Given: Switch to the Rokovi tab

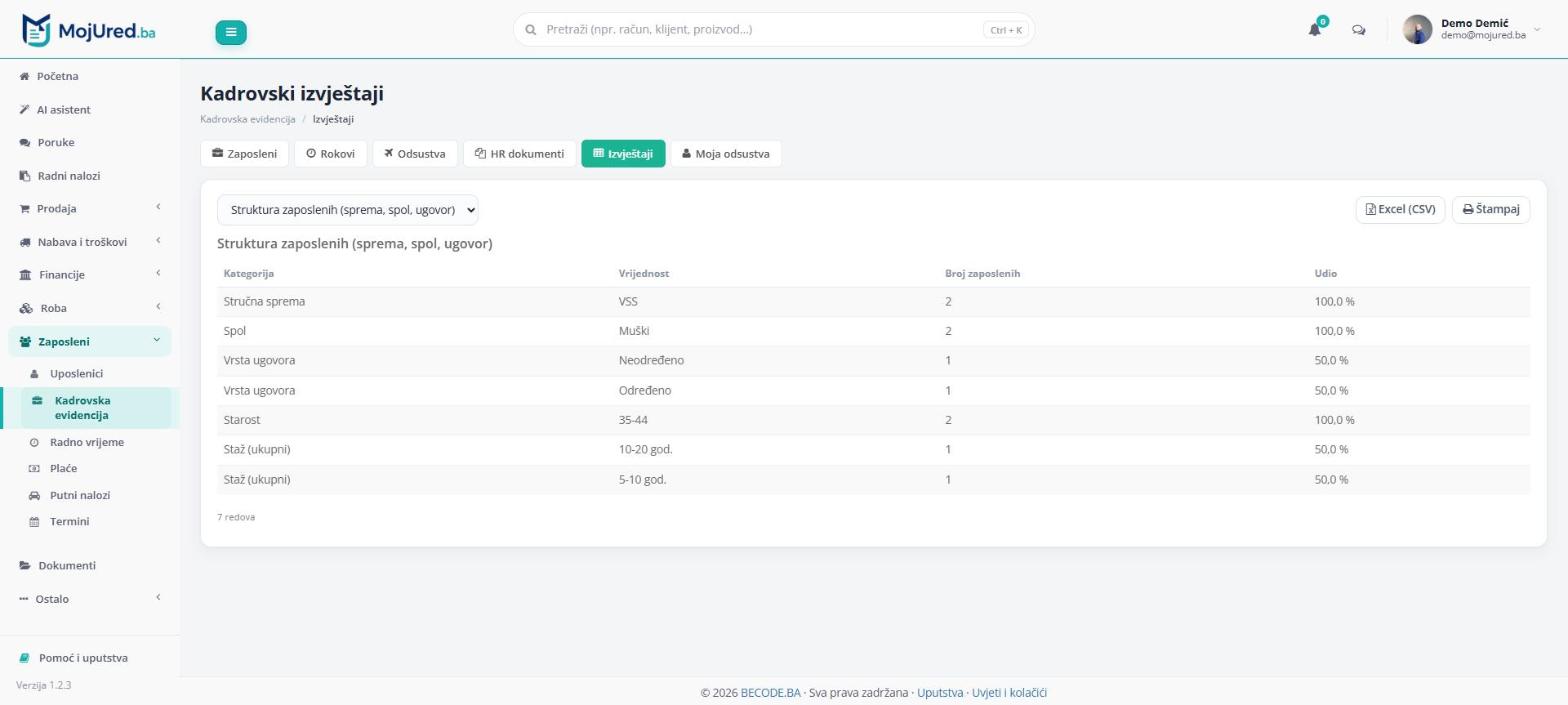Looking at the screenshot, I should (x=331, y=154).
